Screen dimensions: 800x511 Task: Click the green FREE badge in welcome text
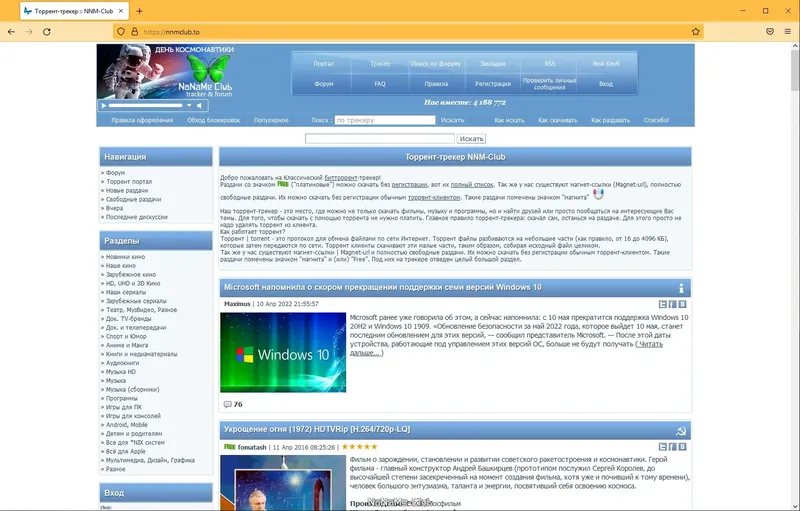283,184
